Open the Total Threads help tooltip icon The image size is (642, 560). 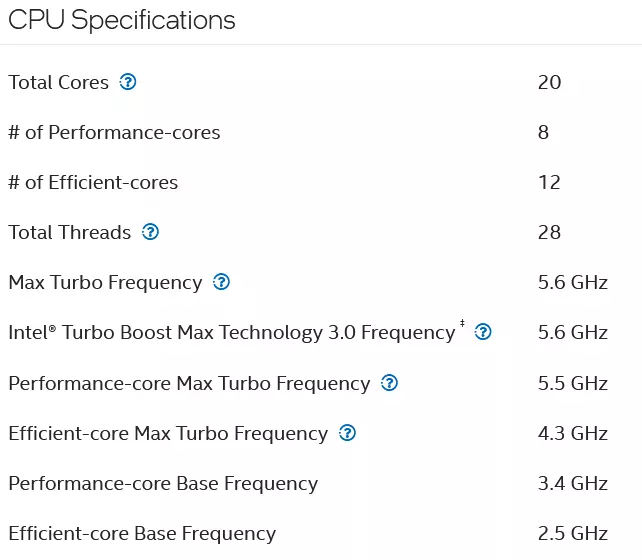[x=150, y=232]
